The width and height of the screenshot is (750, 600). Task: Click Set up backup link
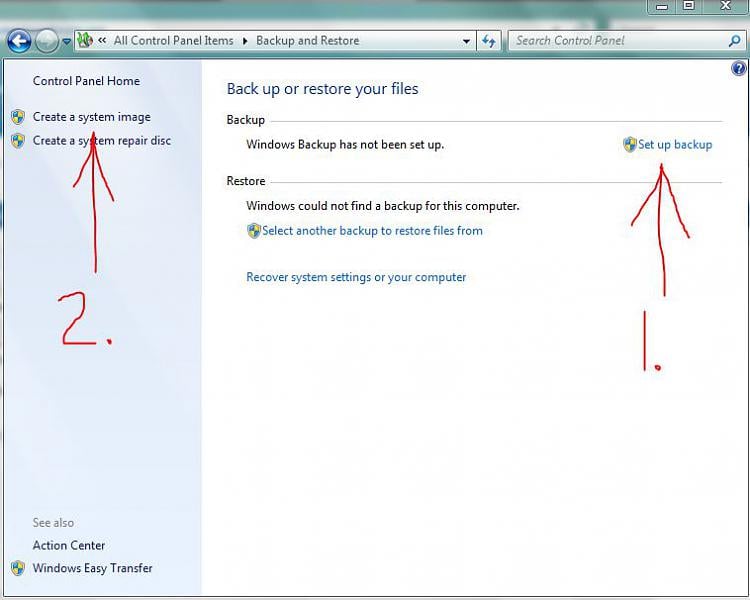click(675, 144)
